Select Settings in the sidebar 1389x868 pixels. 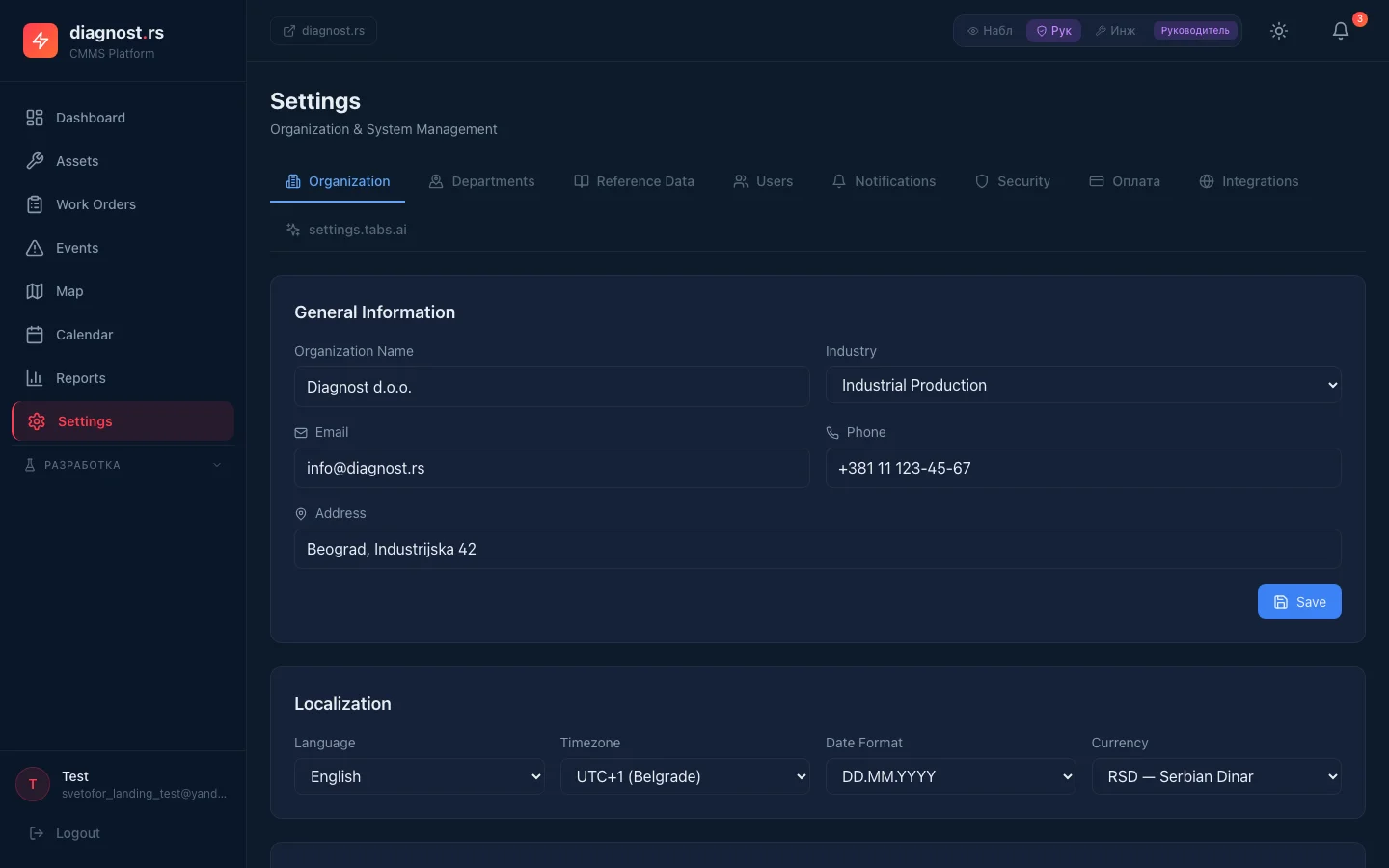pos(123,421)
